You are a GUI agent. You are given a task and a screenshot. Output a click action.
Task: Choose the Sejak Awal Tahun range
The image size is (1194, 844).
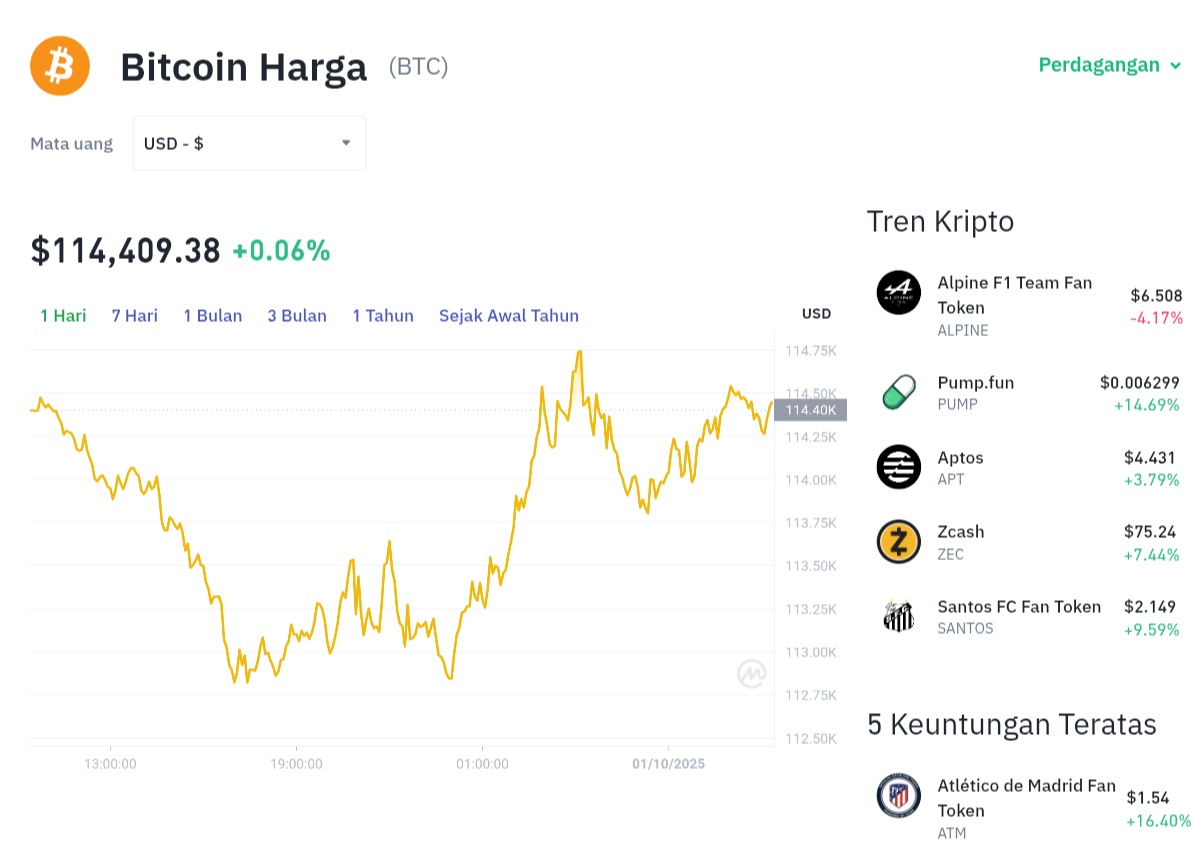point(508,315)
